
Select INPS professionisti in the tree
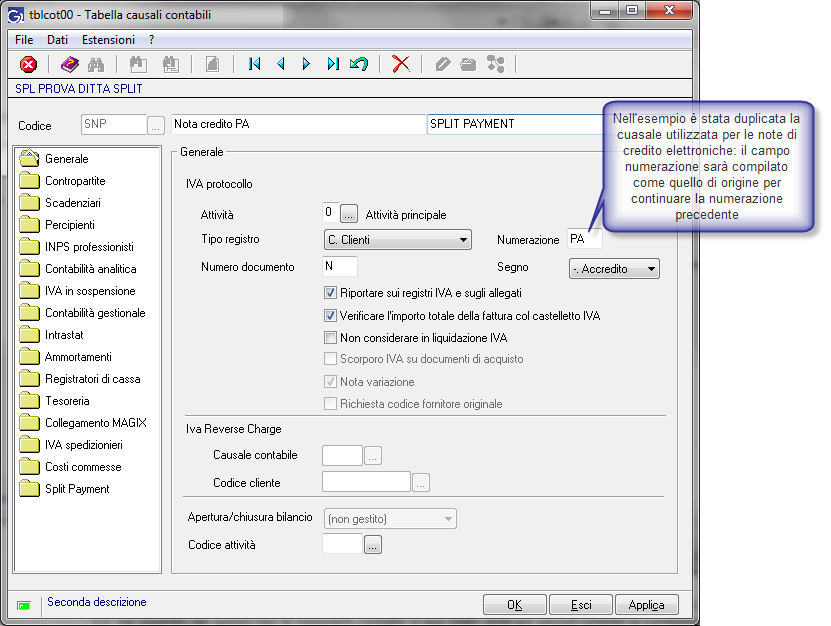[x=89, y=247]
